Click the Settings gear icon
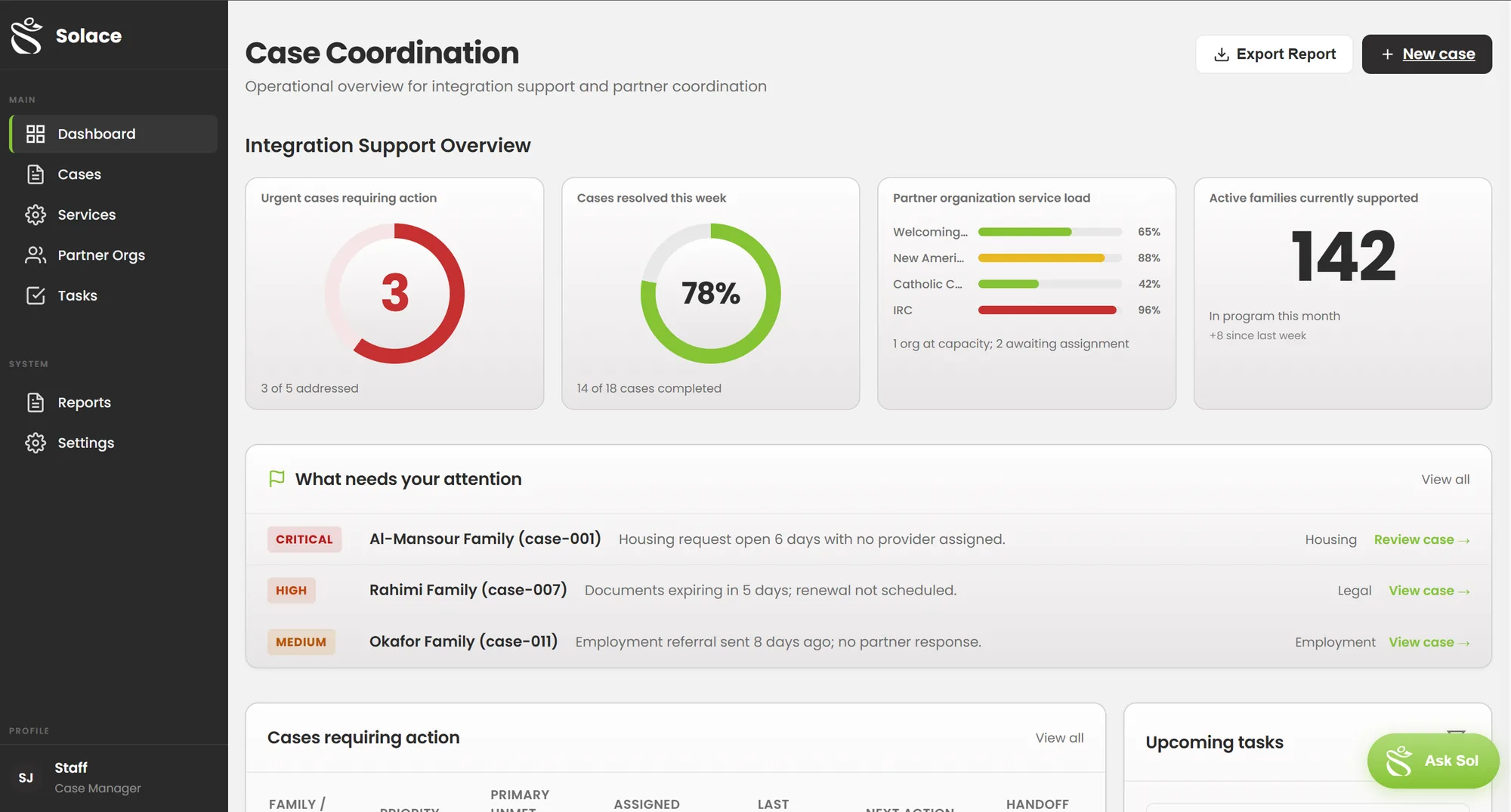 click(36, 443)
